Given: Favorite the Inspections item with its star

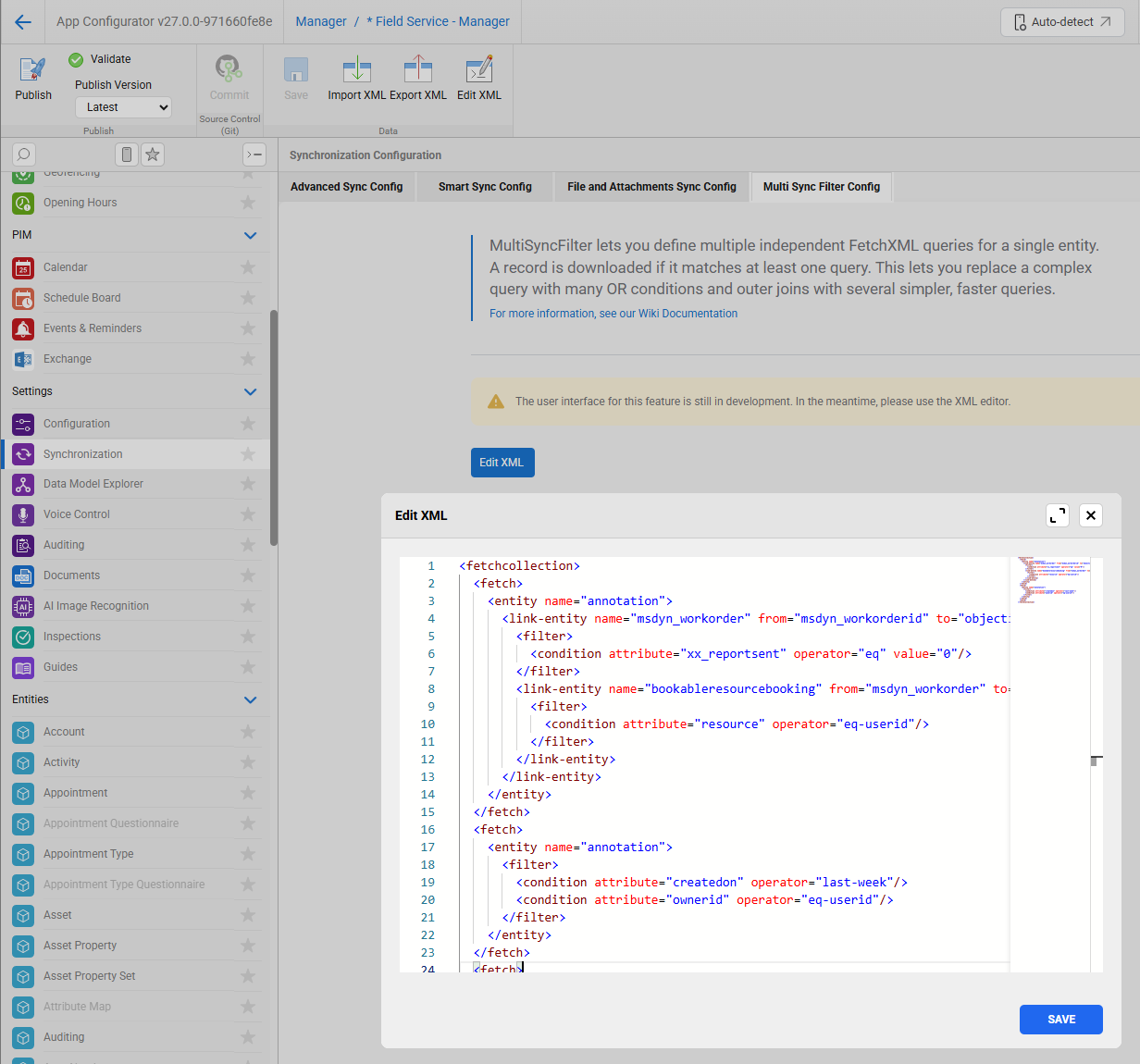Looking at the screenshot, I should pyautogui.click(x=248, y=637).
